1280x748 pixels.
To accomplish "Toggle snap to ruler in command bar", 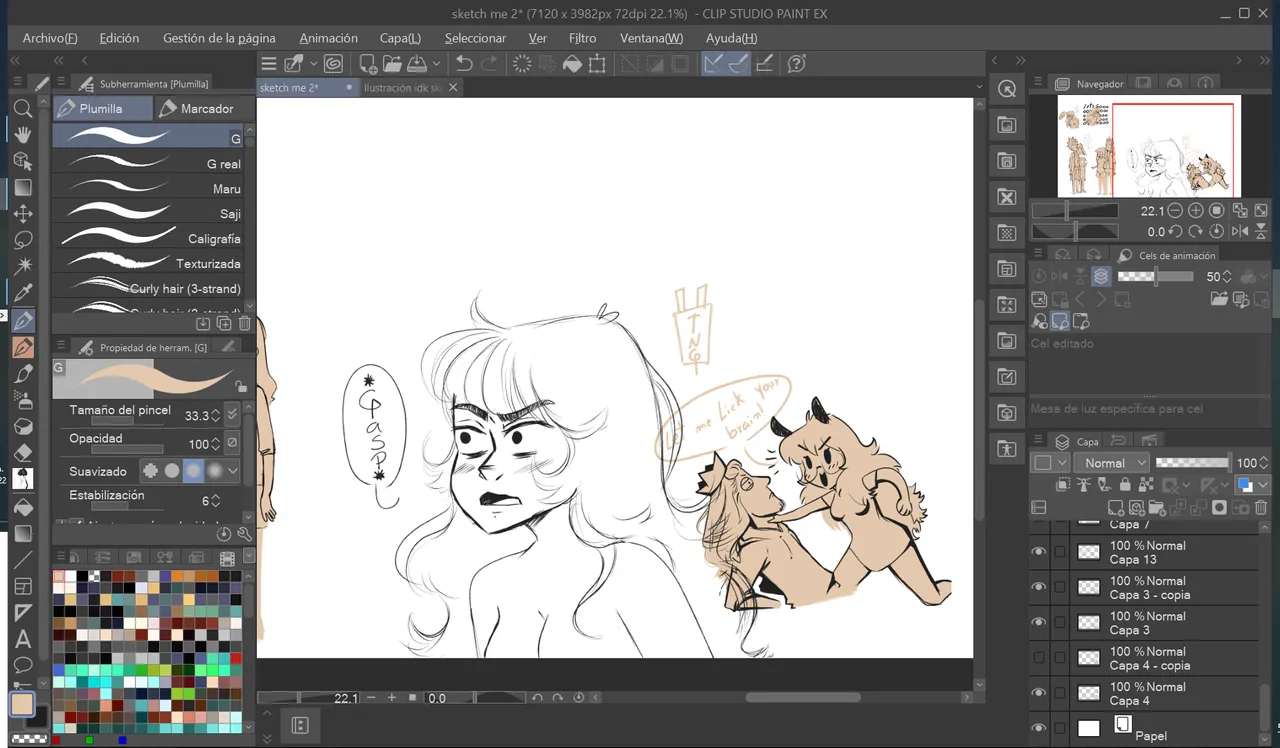I will [x=714, y=64].
